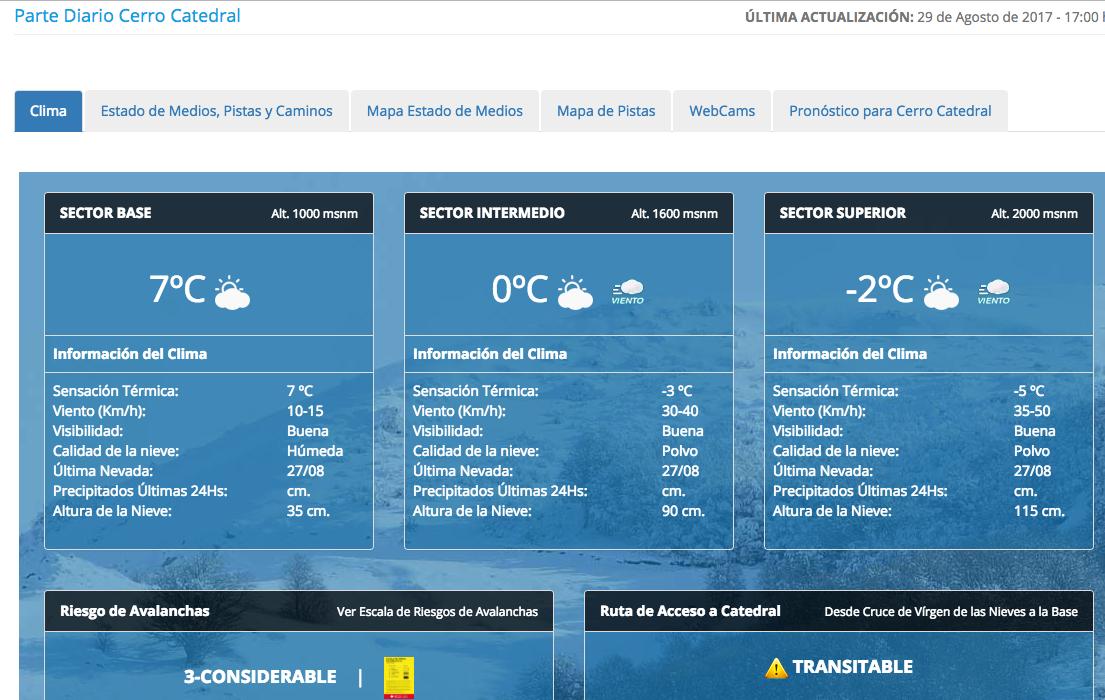Screen dimensions: 1105x700
Task: Show Pronóstico para Cerro Catedral tab
Action: (890, 111)
